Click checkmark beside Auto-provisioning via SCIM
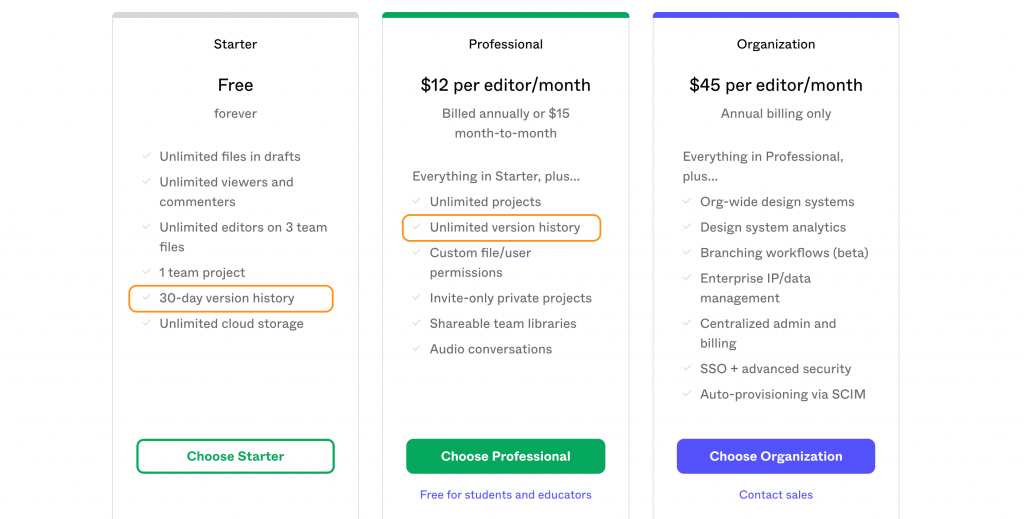Screen dimensions: 1024x519 pos(687,394)
